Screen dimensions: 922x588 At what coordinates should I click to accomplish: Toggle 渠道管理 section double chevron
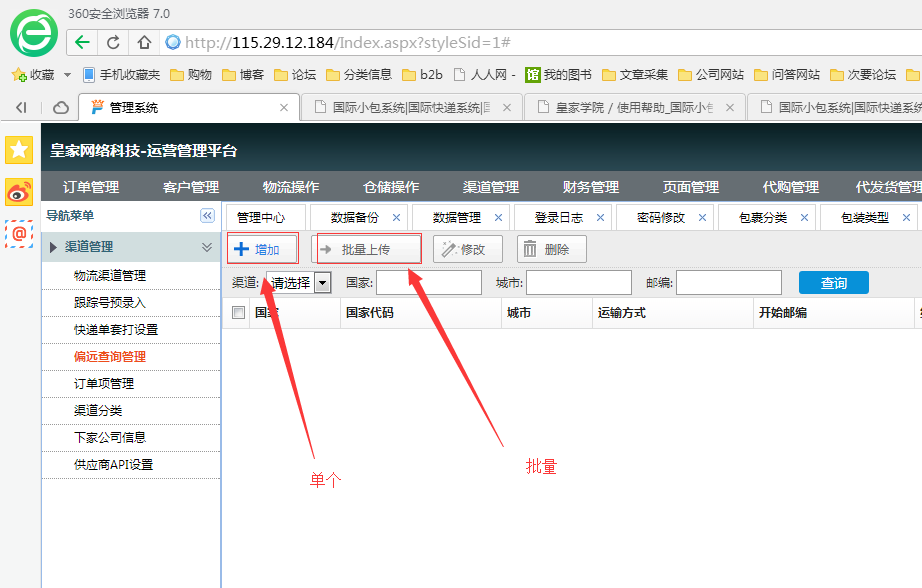pos(207,247)
